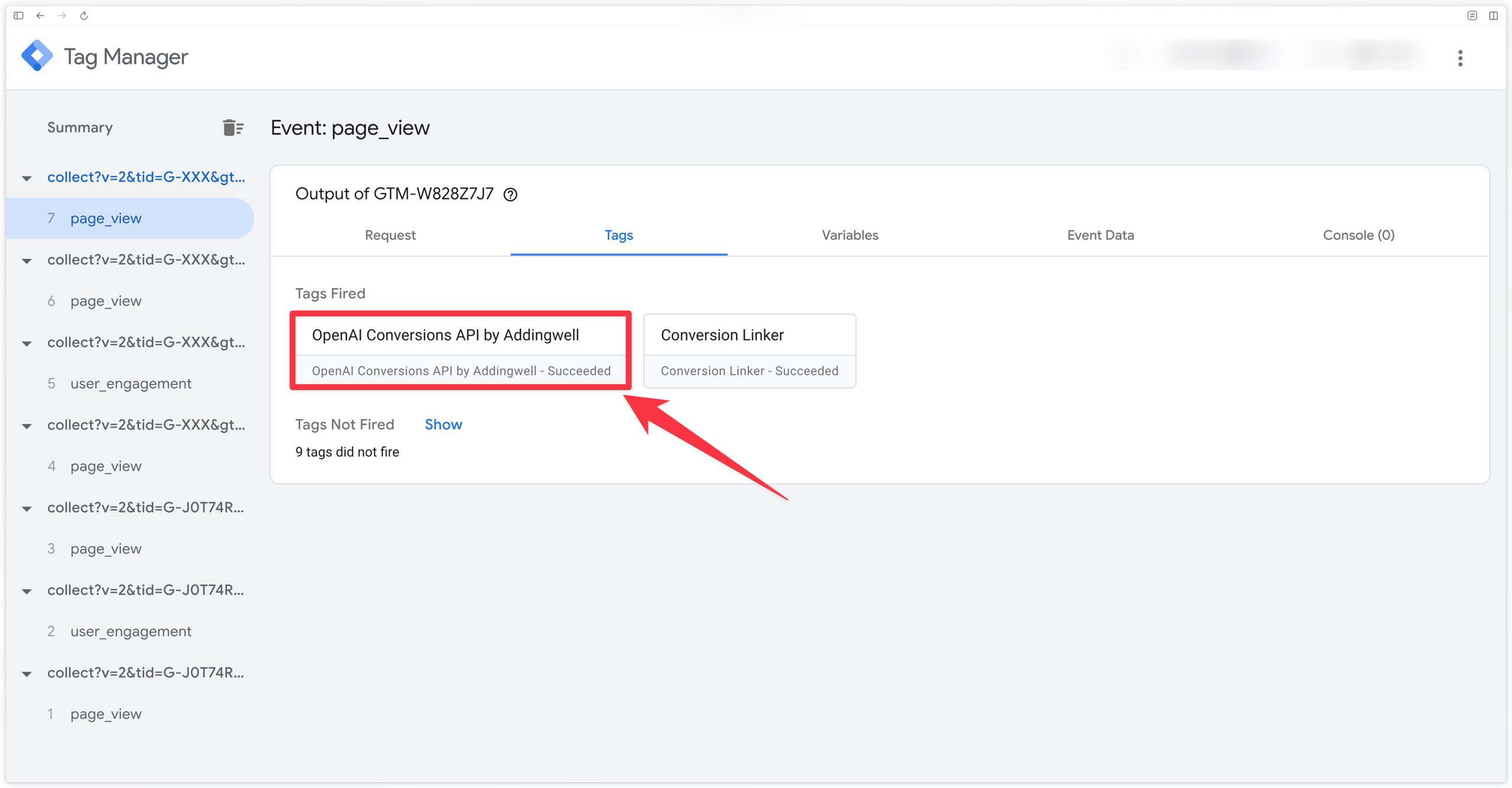1512x788 pixels.
Task: Click the 'Tag Manager' title text
Action: point(126,57)
